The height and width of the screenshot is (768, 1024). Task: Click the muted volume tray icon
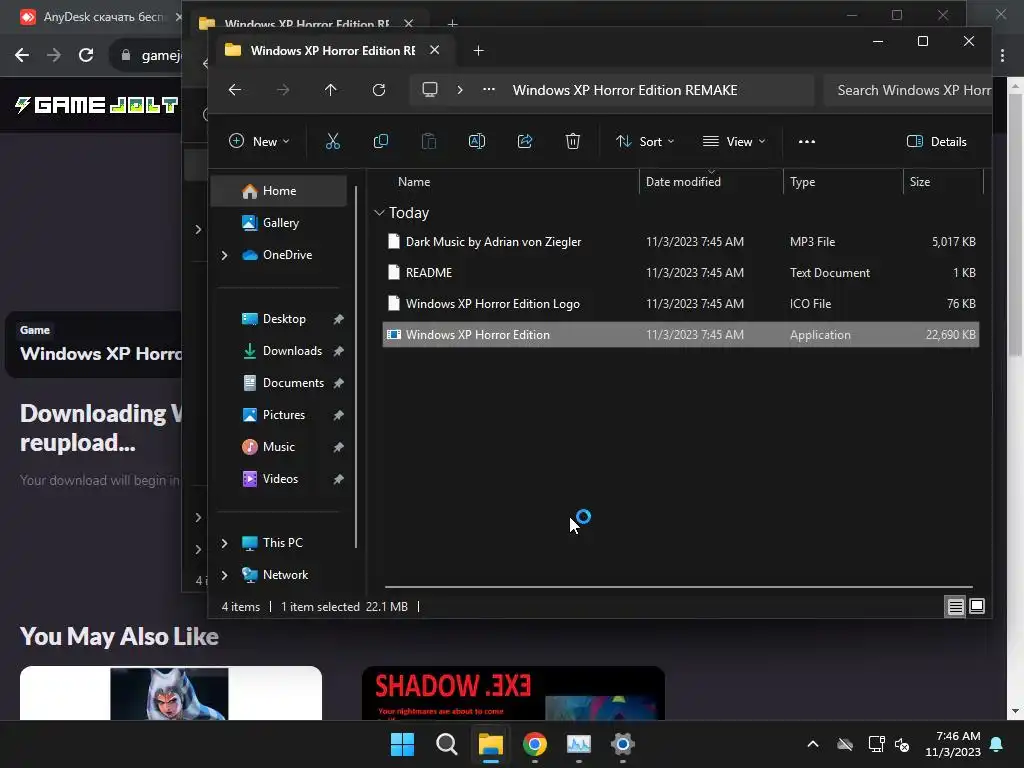pos(902,744)
